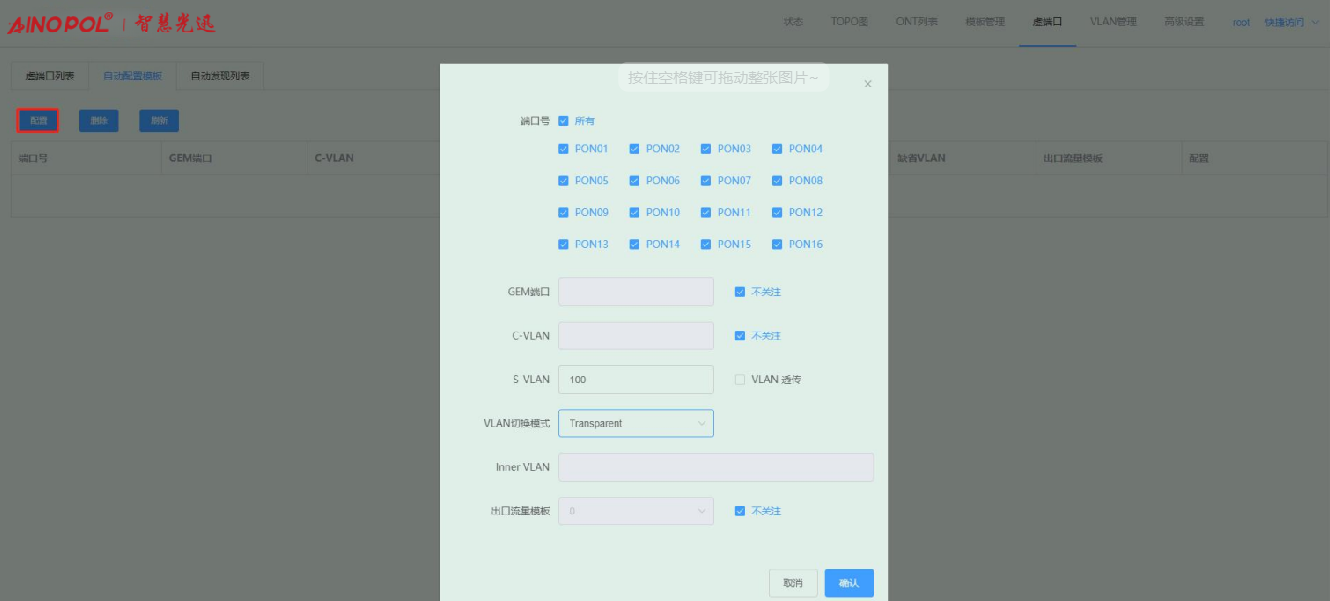The width and height of the screenshot is (1330, 601).
Task: Uncheck 不关注 next to C-VLAN
Action: 740,336
